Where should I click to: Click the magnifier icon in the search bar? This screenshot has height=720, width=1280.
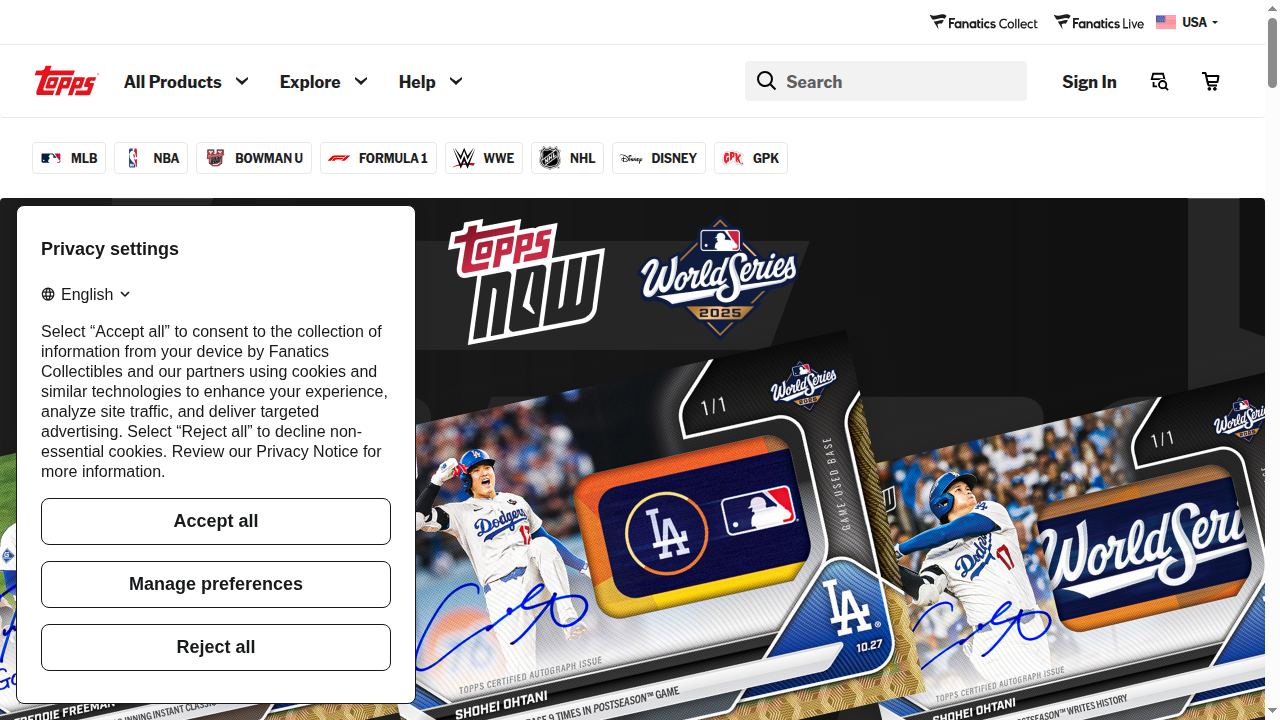click(766, 81)
